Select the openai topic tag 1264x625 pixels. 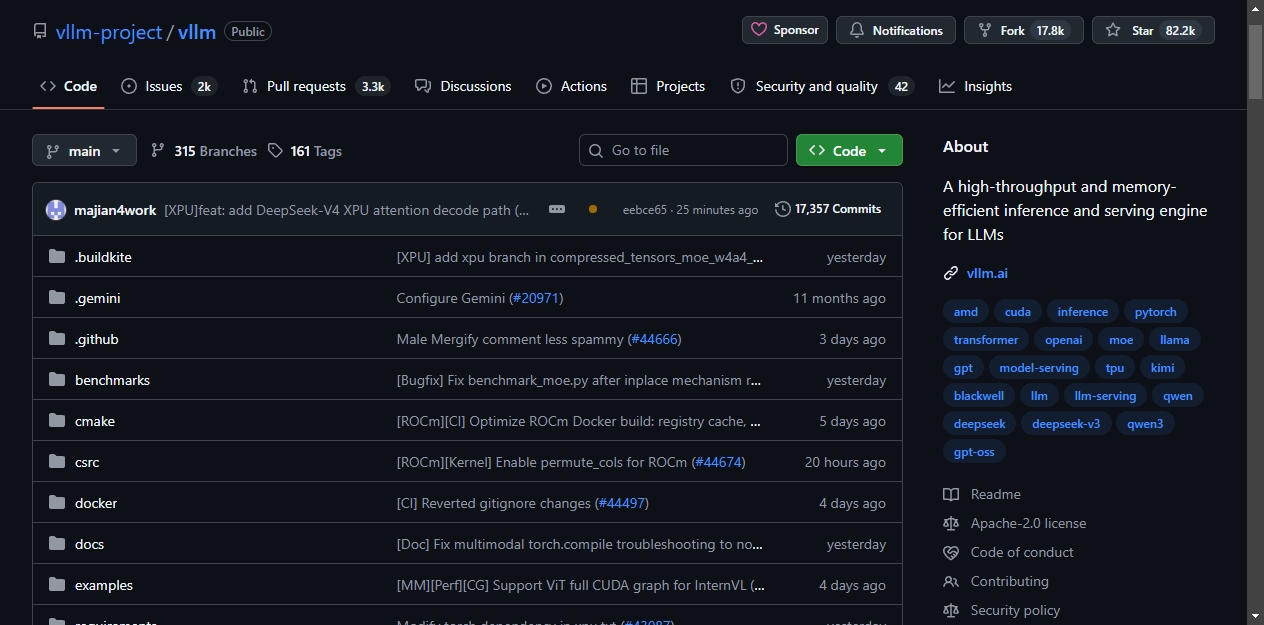1064,339
